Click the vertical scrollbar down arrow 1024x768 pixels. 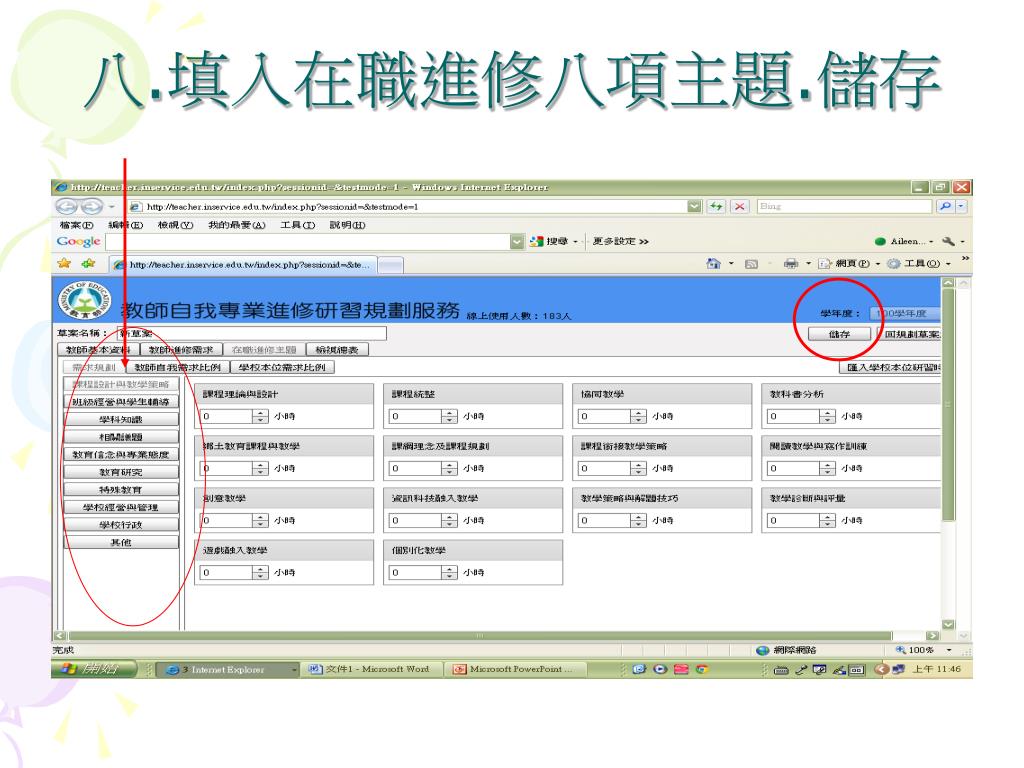point(948,625)
